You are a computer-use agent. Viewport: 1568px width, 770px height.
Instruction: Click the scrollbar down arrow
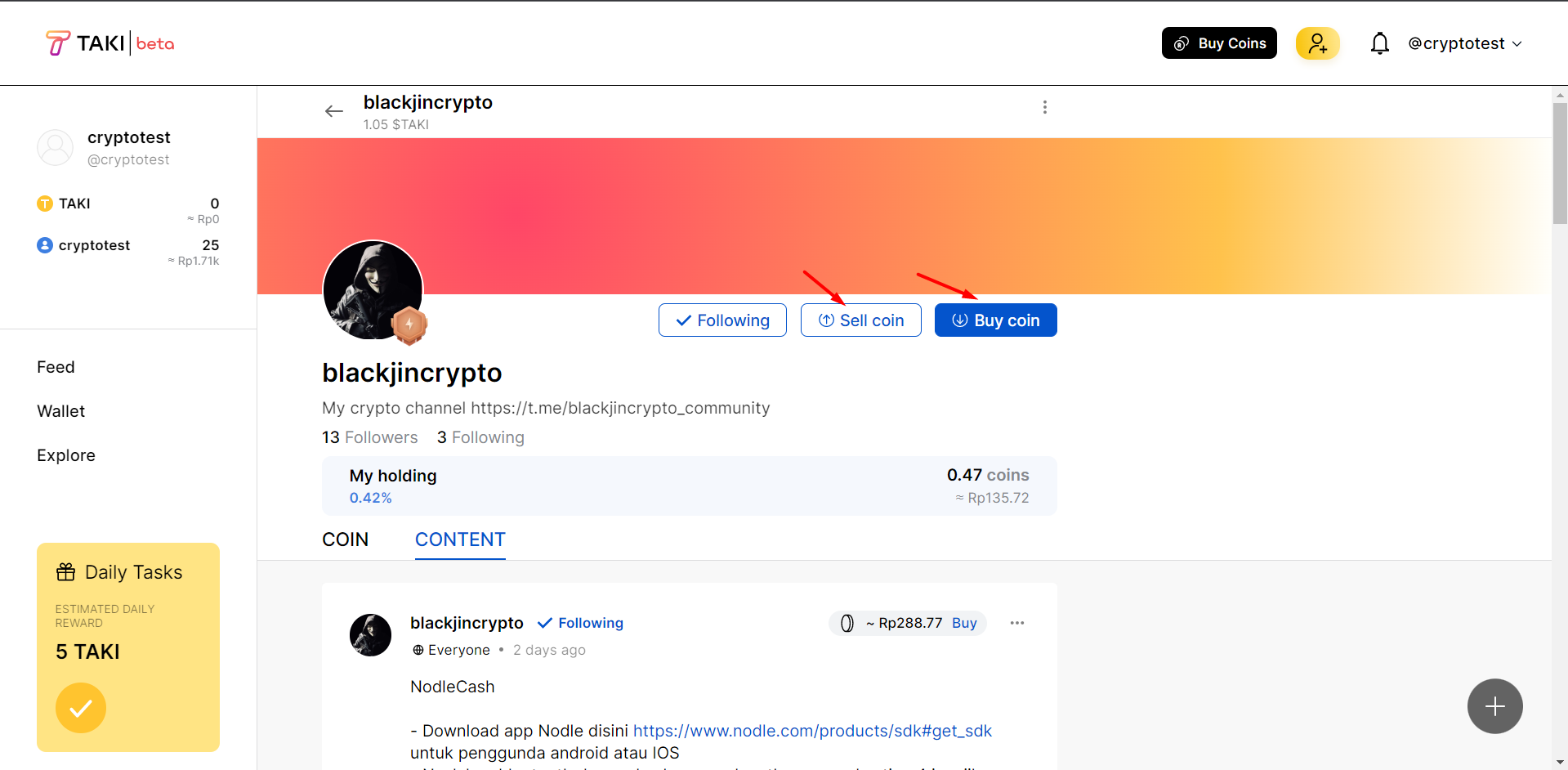[x=1560, y=762]
